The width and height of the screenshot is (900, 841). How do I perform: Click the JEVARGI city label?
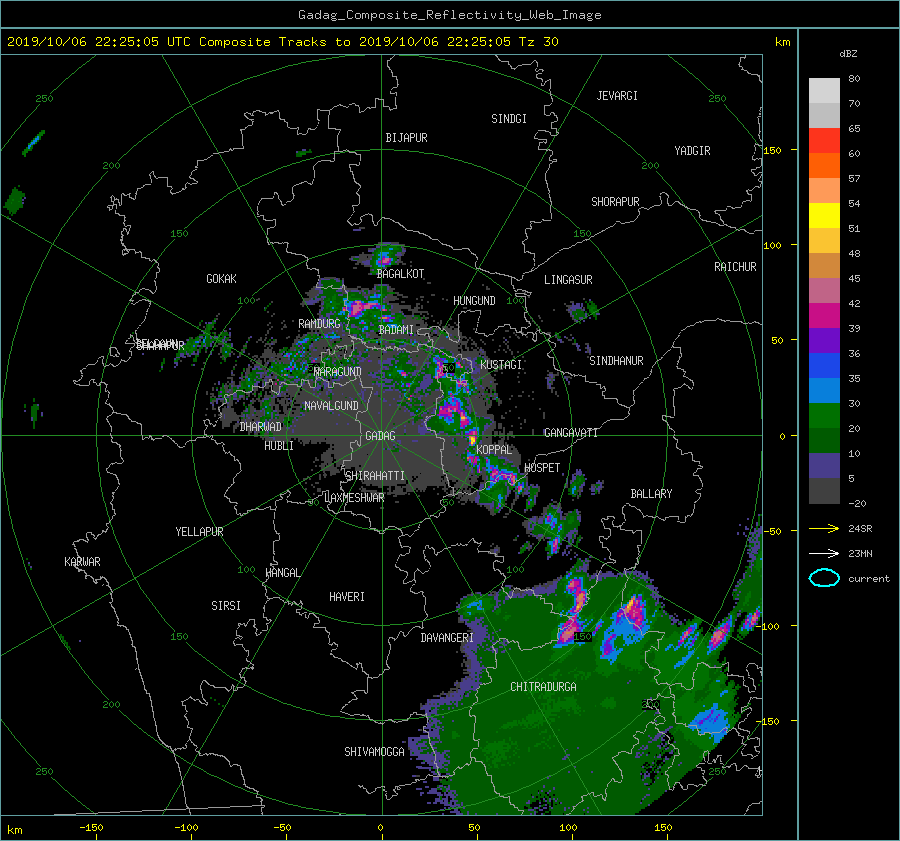coord(617,96)
